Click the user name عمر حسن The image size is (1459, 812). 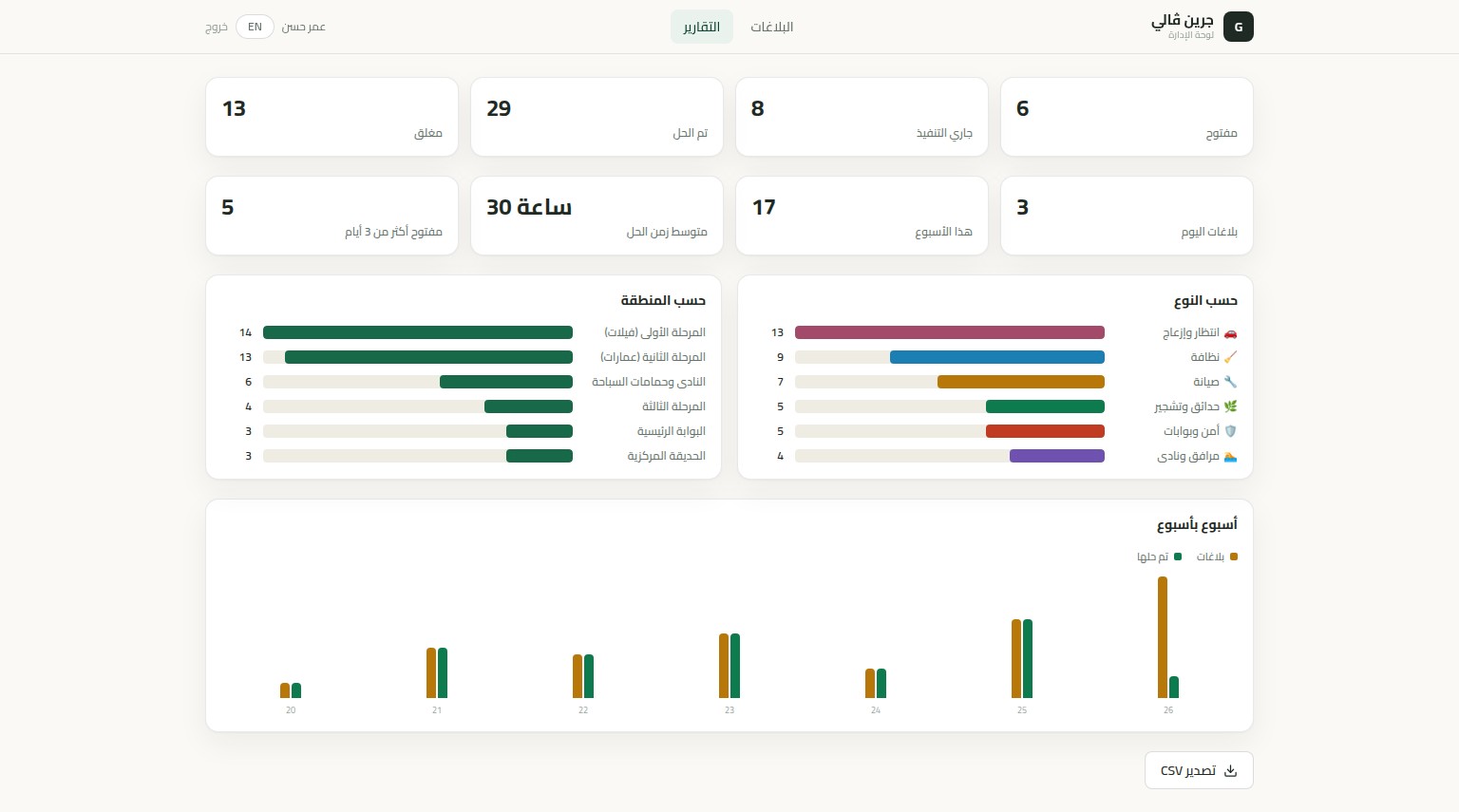[x=303, y=27]
